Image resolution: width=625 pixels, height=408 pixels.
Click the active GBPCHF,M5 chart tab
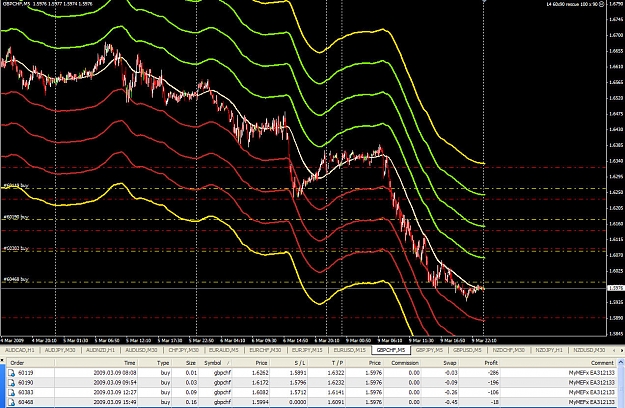tap(391, 350)
